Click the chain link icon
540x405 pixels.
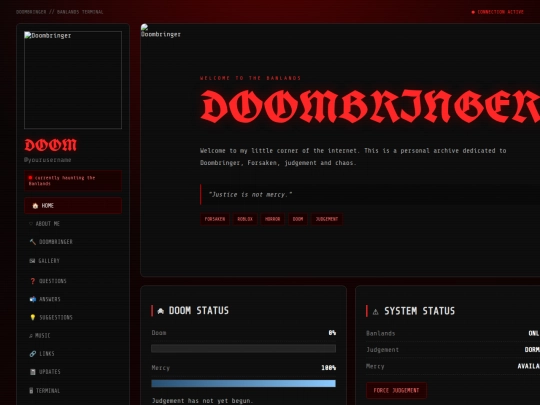[x=33, y=354]
